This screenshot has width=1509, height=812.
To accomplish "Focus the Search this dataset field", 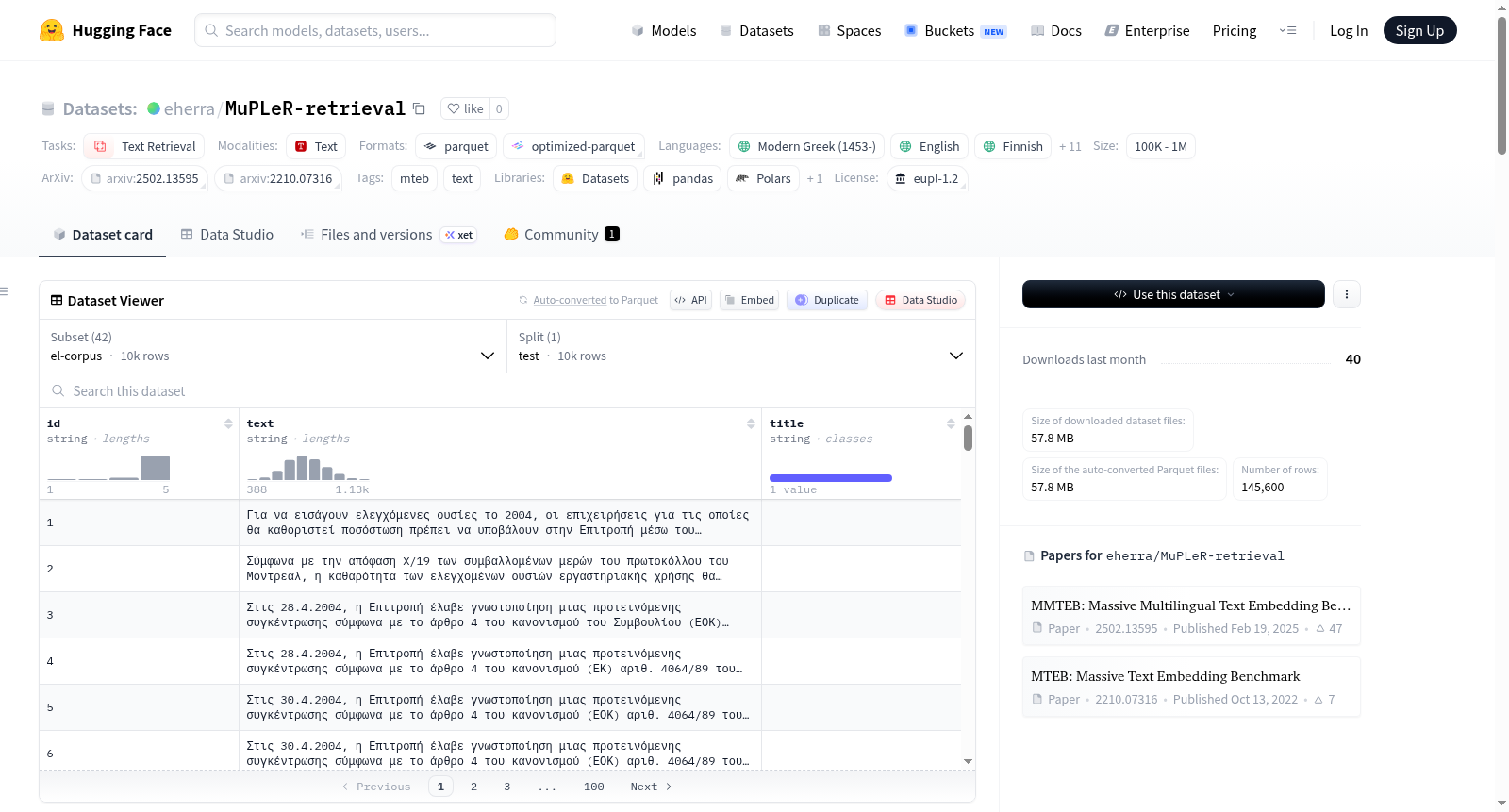I will tap(507, 390).
